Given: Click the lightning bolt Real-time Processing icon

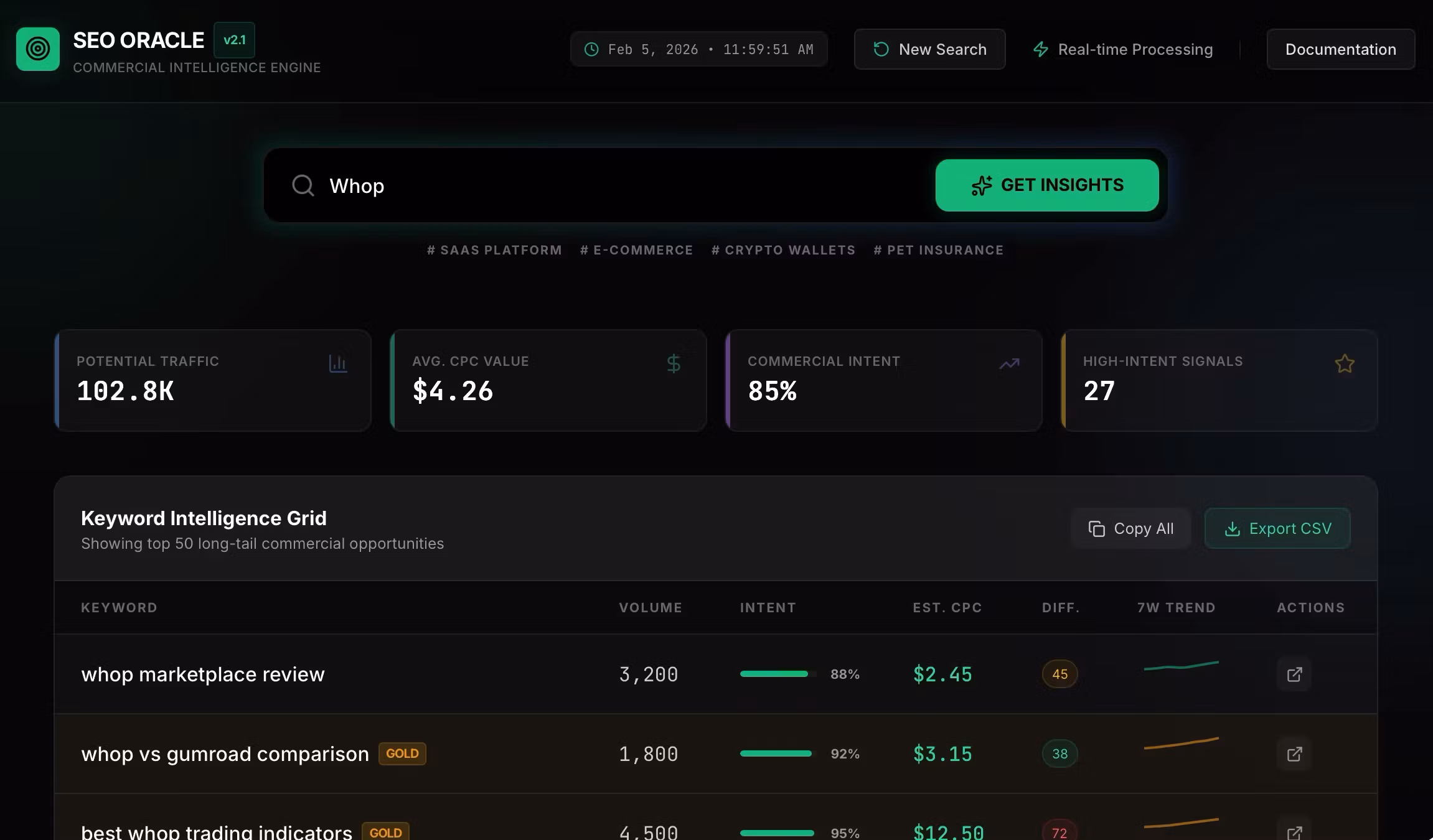Looking at the screenshot, I should (1041, 49).
